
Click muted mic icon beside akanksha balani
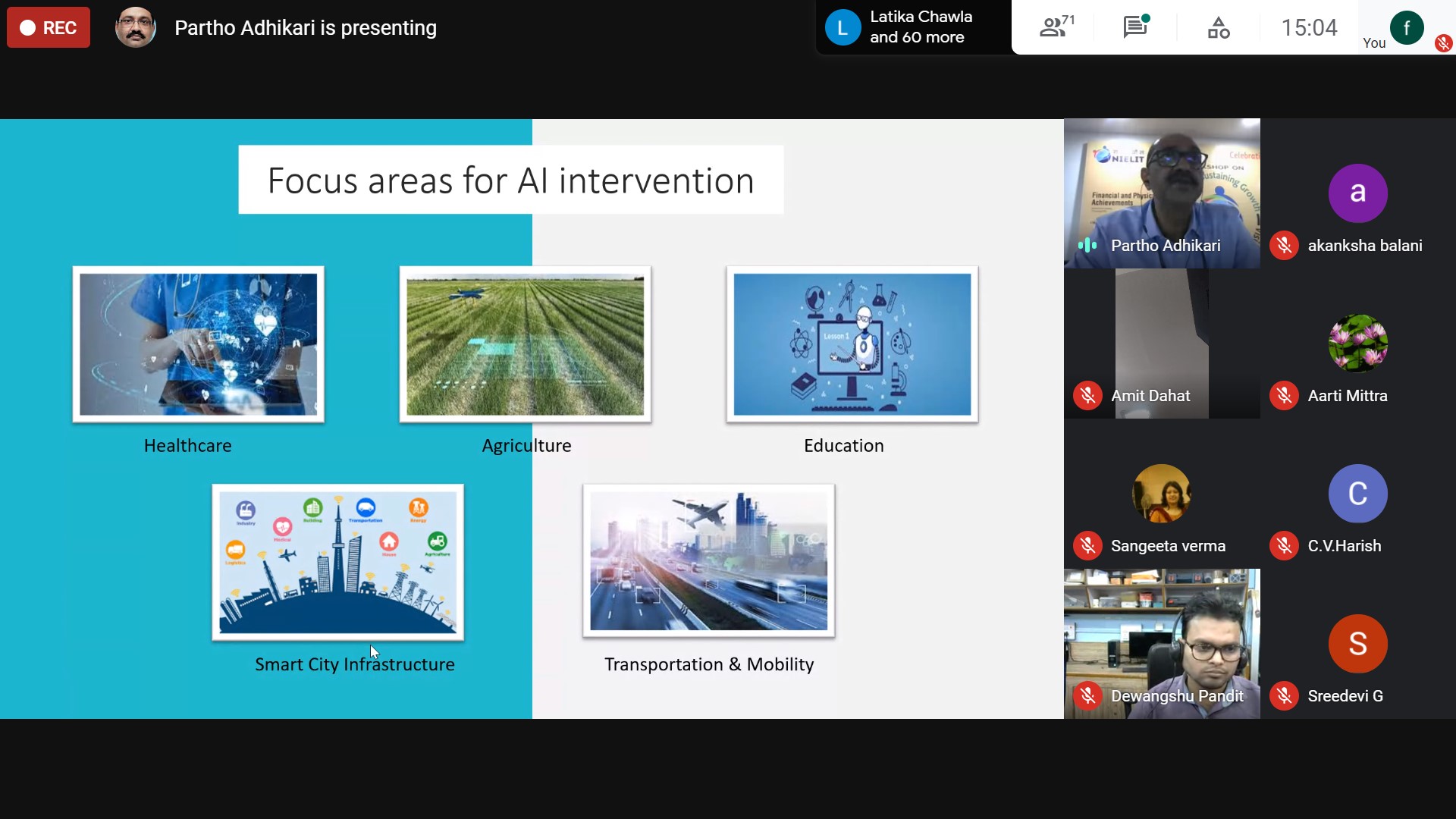pos(1284,246)
